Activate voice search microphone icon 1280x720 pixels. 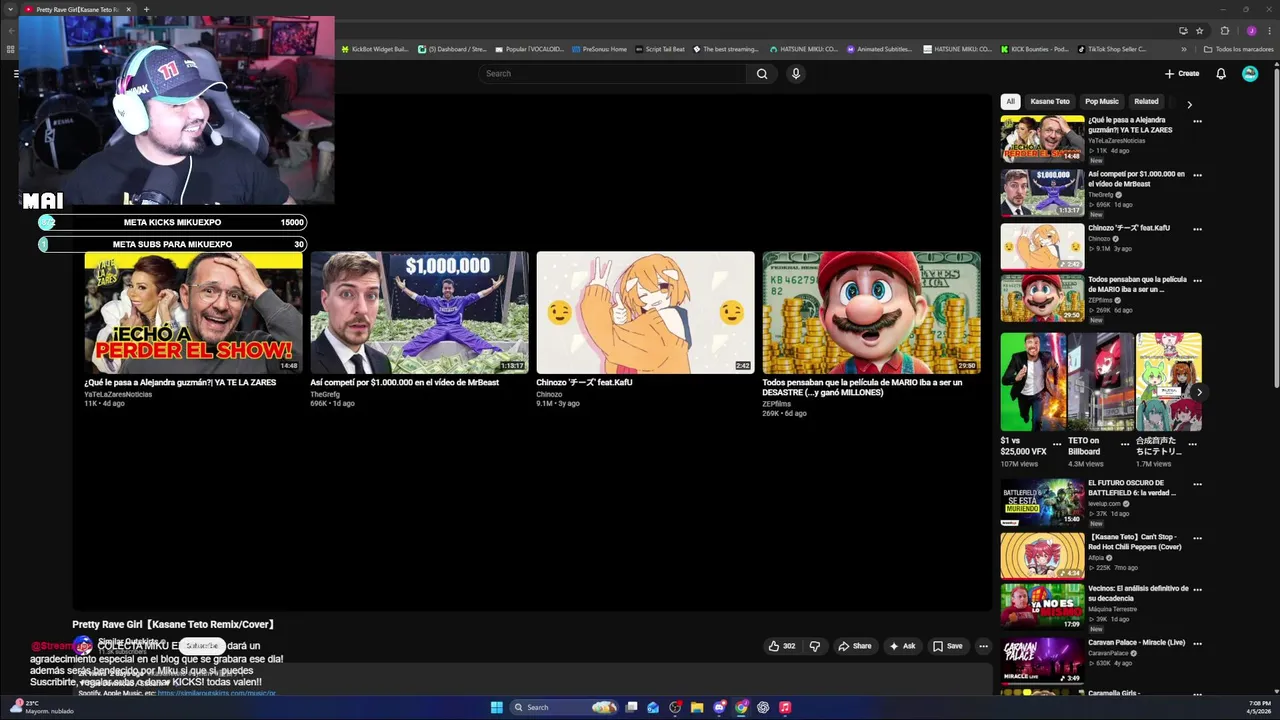coord(796,73)
